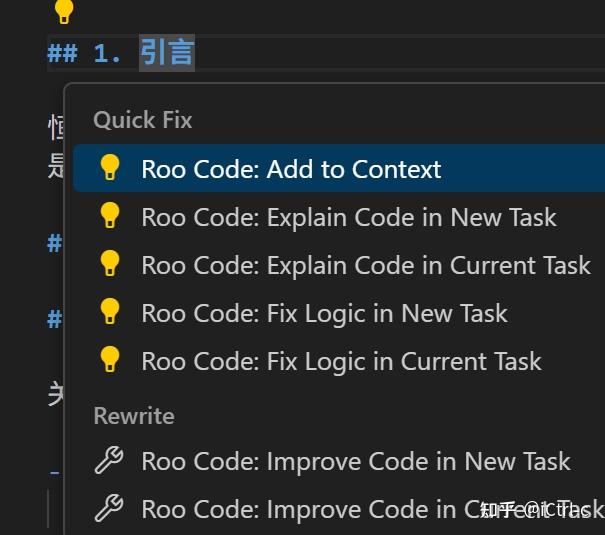
Task: Click the '## 1.' markdown heading prefix
Action: click(84, 53)
